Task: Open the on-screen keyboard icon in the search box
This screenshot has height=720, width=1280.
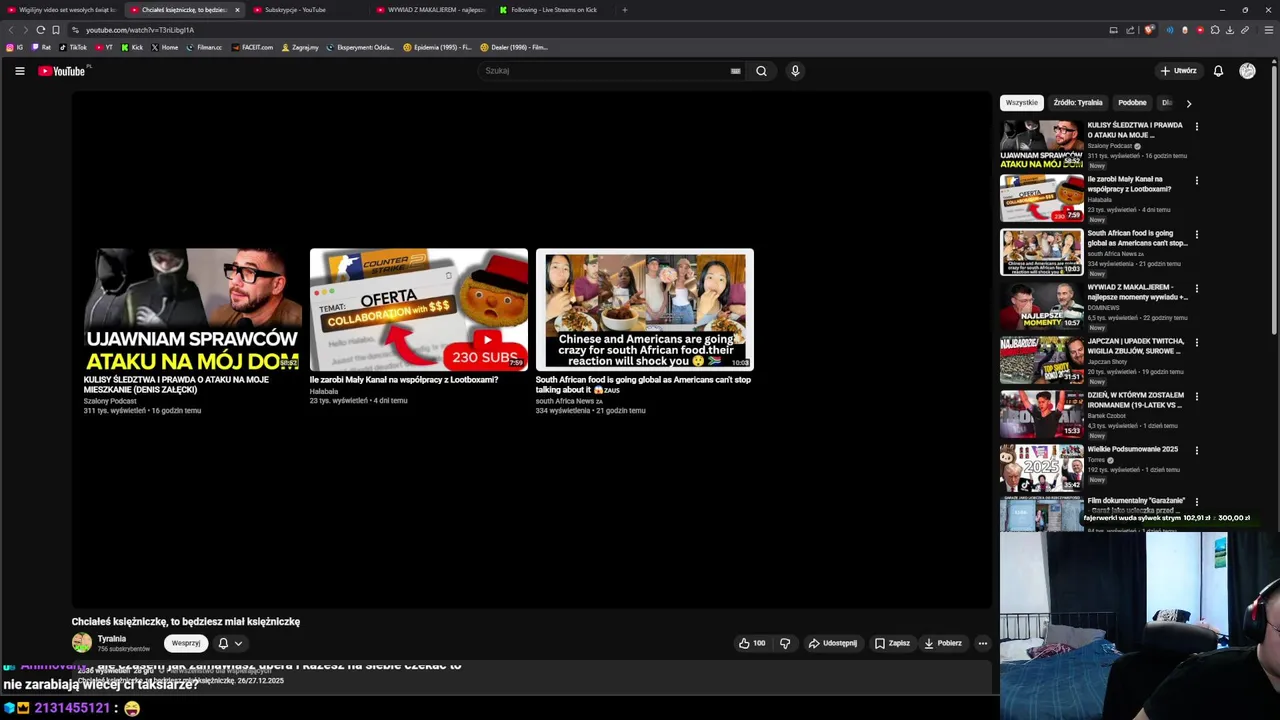Action: [x=735, y=71]
